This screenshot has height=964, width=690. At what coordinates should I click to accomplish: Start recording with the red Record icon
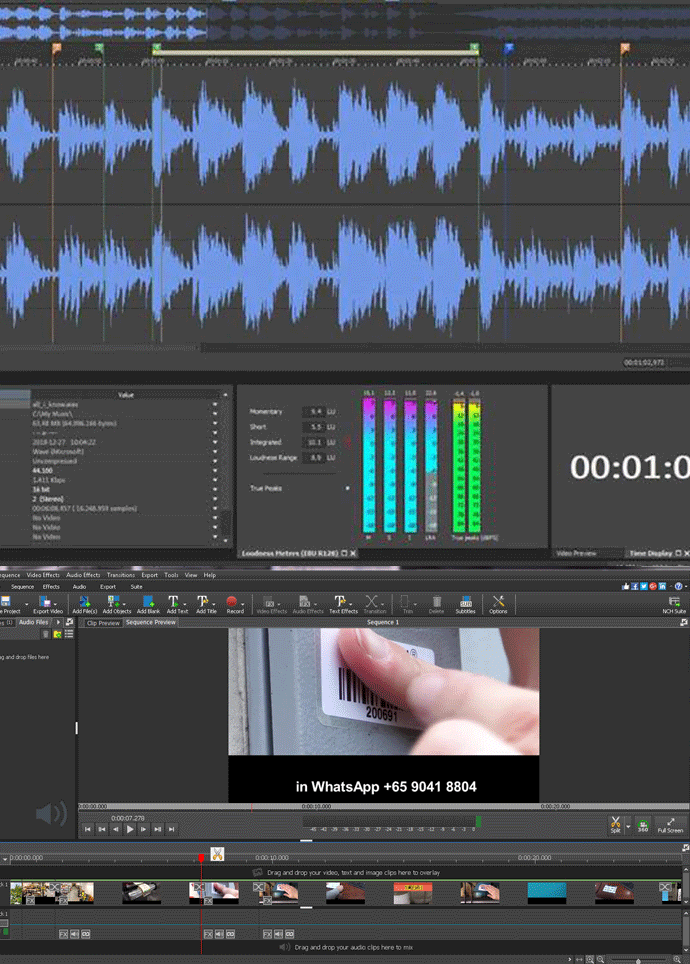click(231, 601)
